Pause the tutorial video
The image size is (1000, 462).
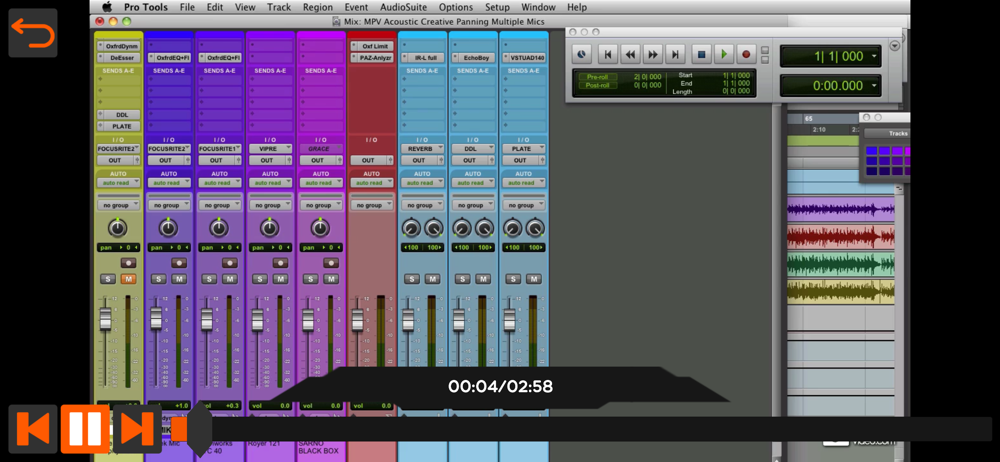pos(85,428)
